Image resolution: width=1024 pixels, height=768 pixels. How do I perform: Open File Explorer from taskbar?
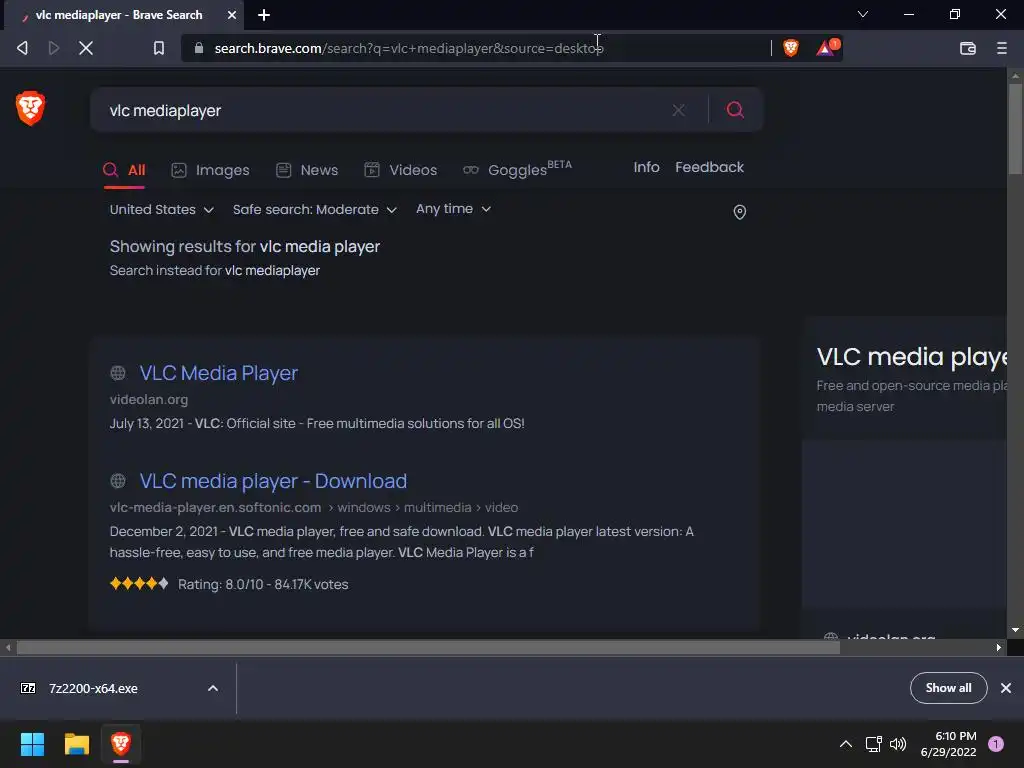point(76,744)
